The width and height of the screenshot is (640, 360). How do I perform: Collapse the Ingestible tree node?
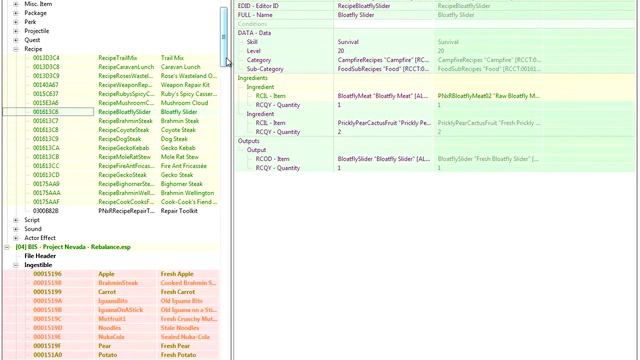pos(16,265)
